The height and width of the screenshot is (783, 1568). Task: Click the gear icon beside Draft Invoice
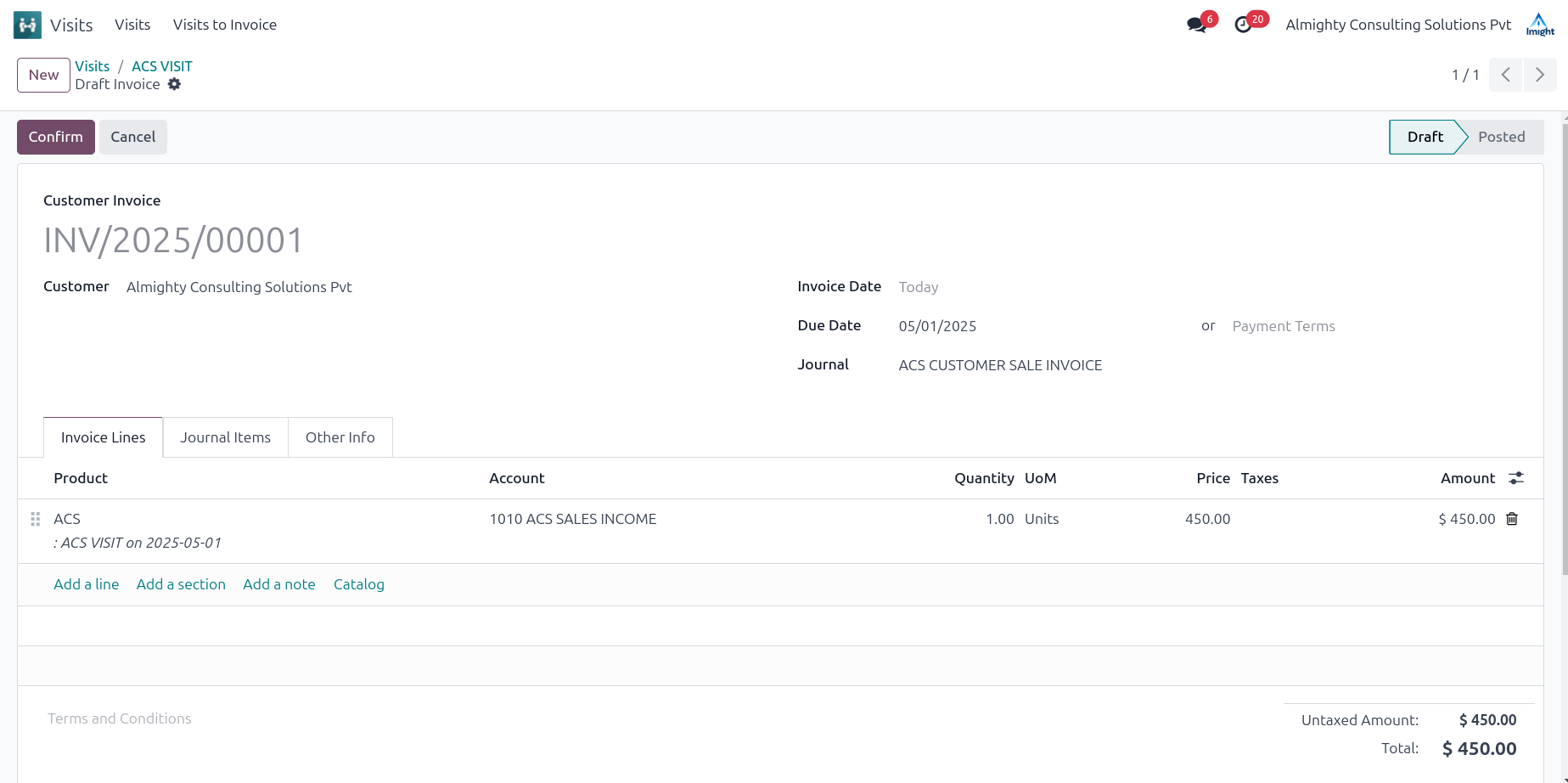[174, 84]
